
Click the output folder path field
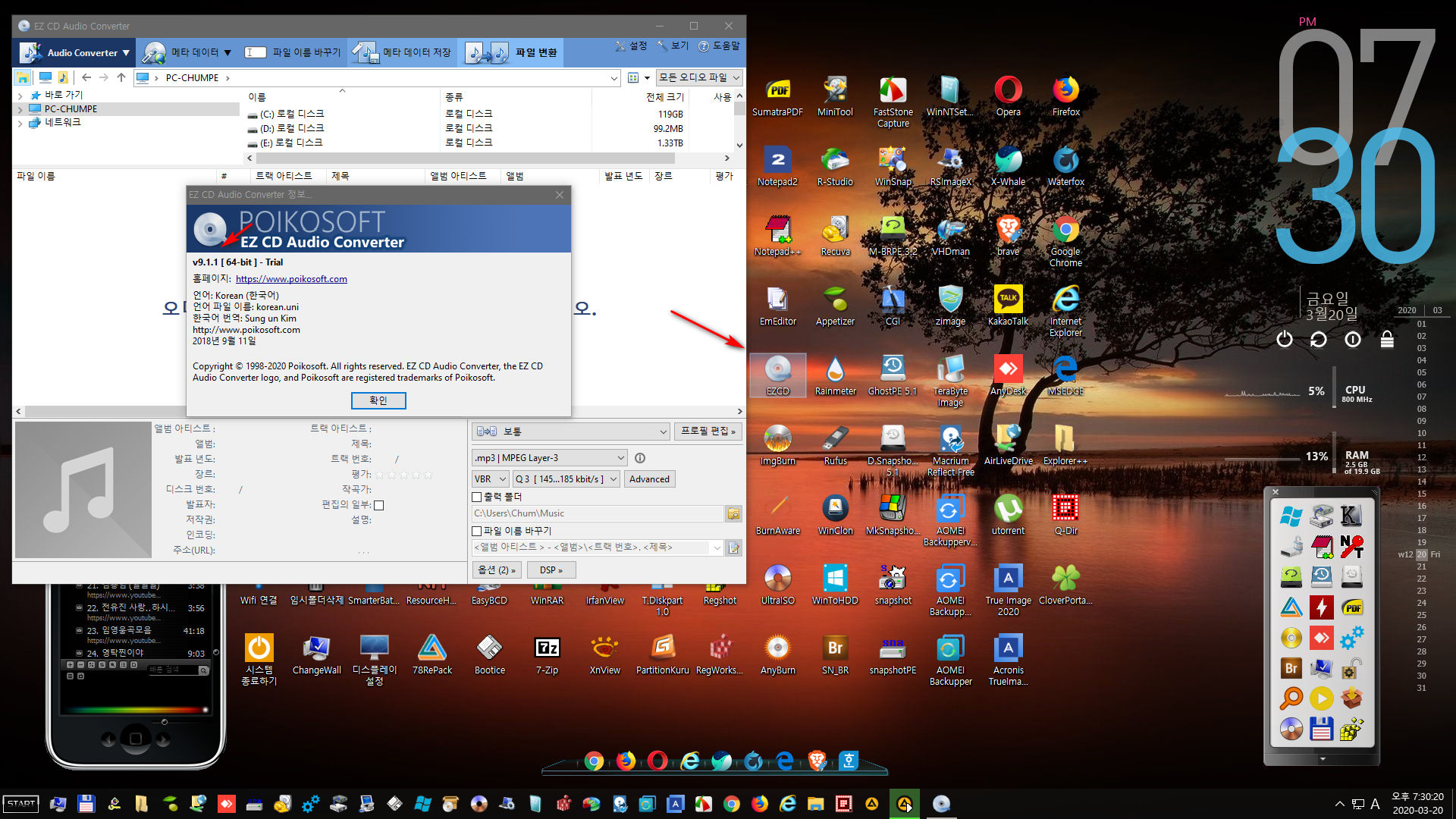point(598,513)
